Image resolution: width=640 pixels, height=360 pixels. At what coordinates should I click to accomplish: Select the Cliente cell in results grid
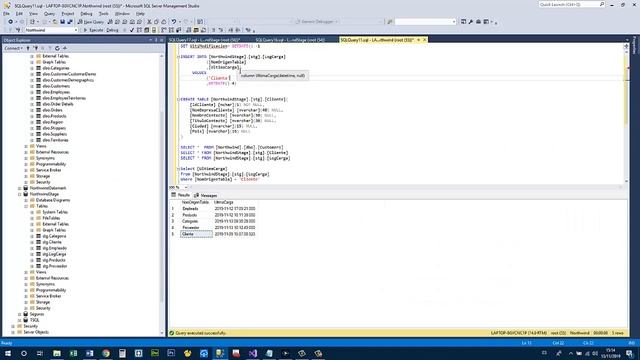coord(196,234)
